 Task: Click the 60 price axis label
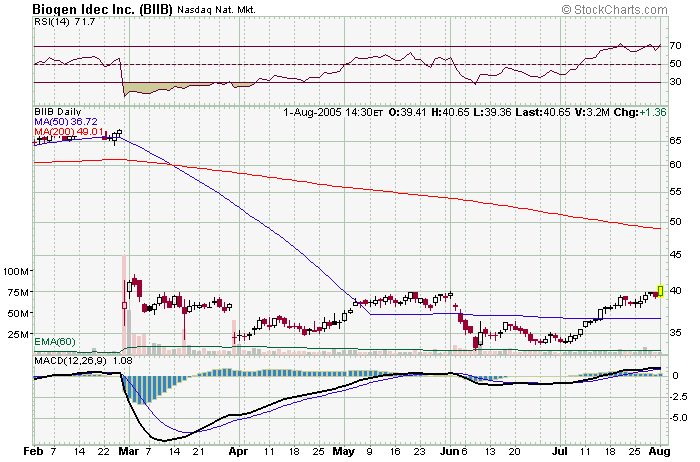point(675,165)
